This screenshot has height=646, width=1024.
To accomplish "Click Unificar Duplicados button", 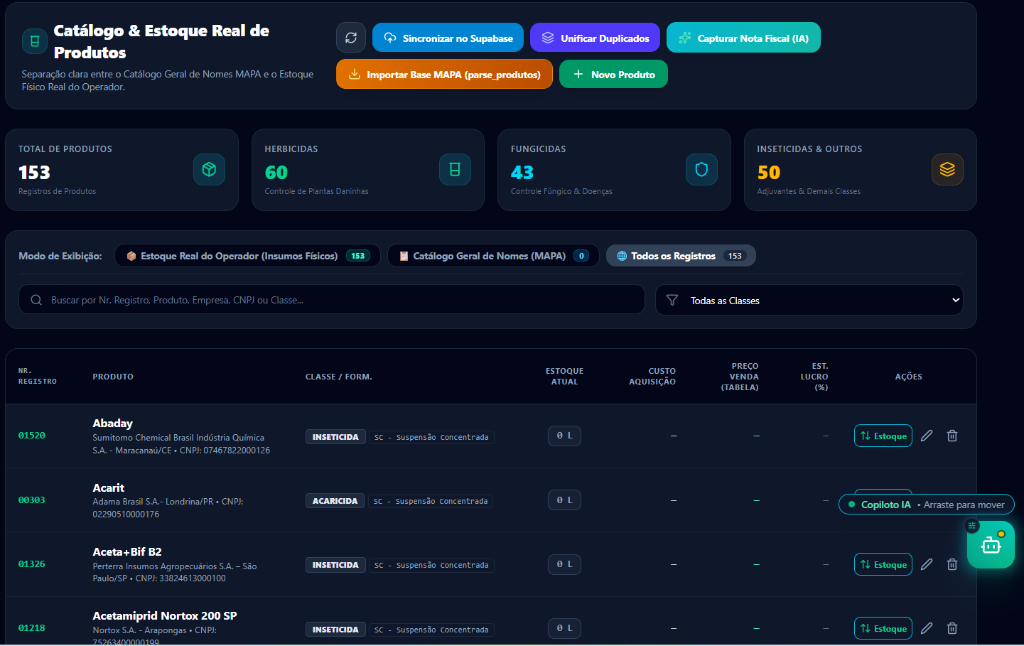I will point(595,38).
